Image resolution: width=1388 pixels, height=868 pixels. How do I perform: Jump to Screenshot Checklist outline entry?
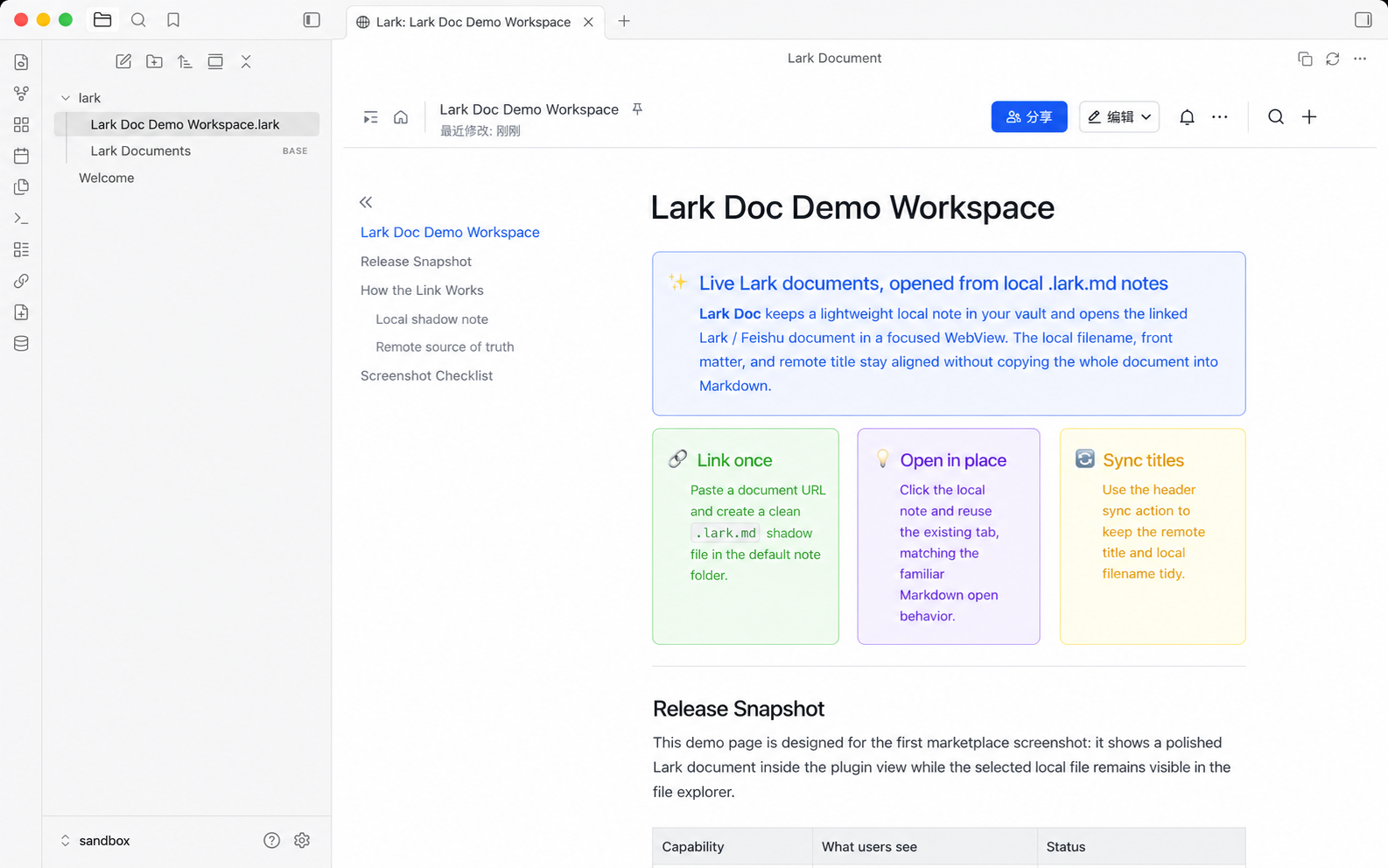point(426,375)
